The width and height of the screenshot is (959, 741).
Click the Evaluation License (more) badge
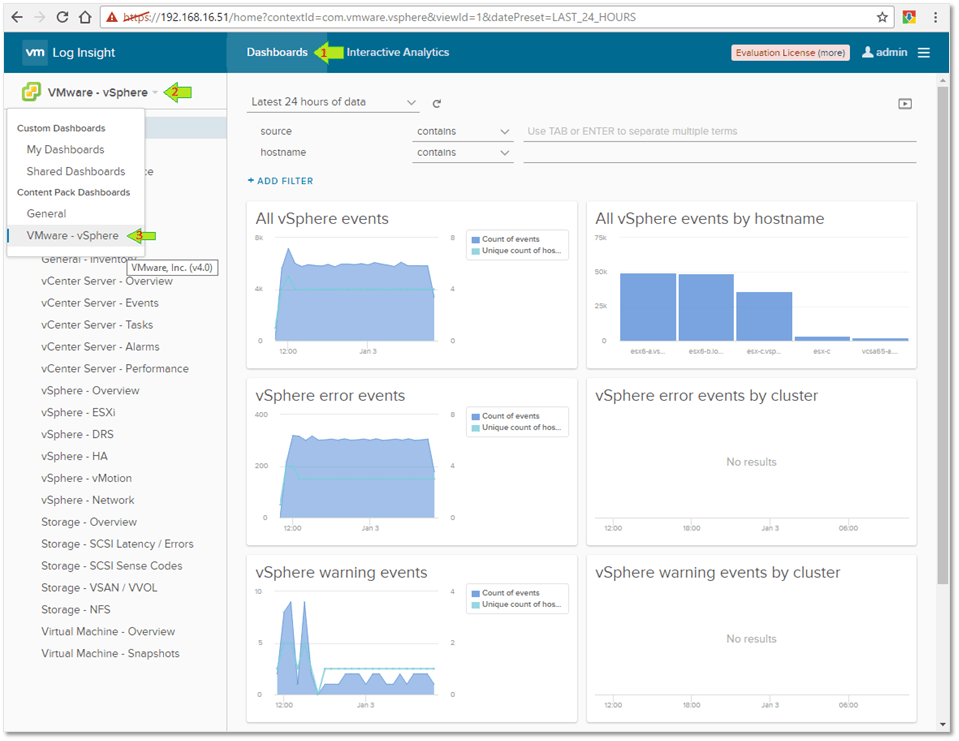point(790,53)
